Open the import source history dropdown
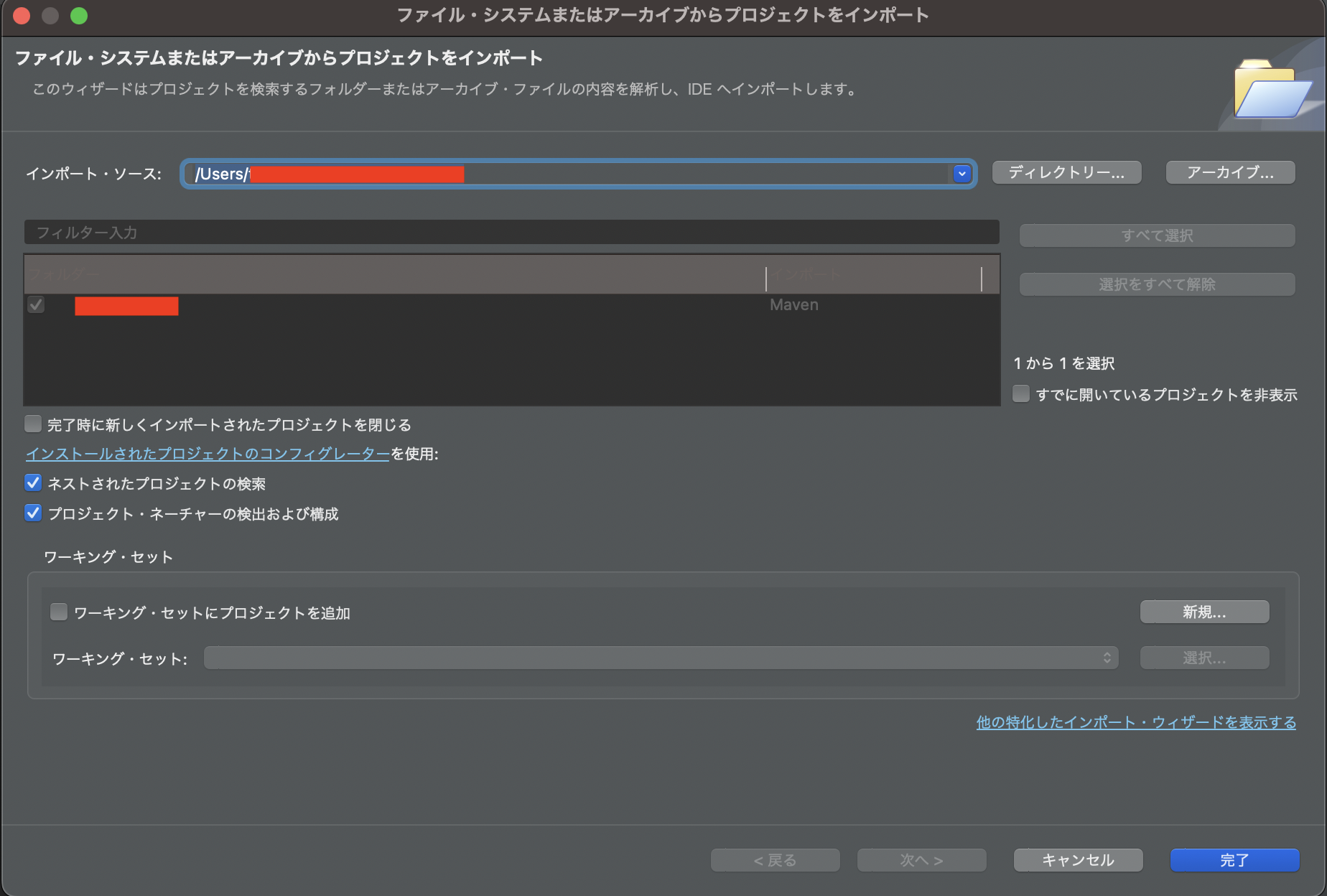Viewport: 1327px width, 896px height. click(962, 173)
